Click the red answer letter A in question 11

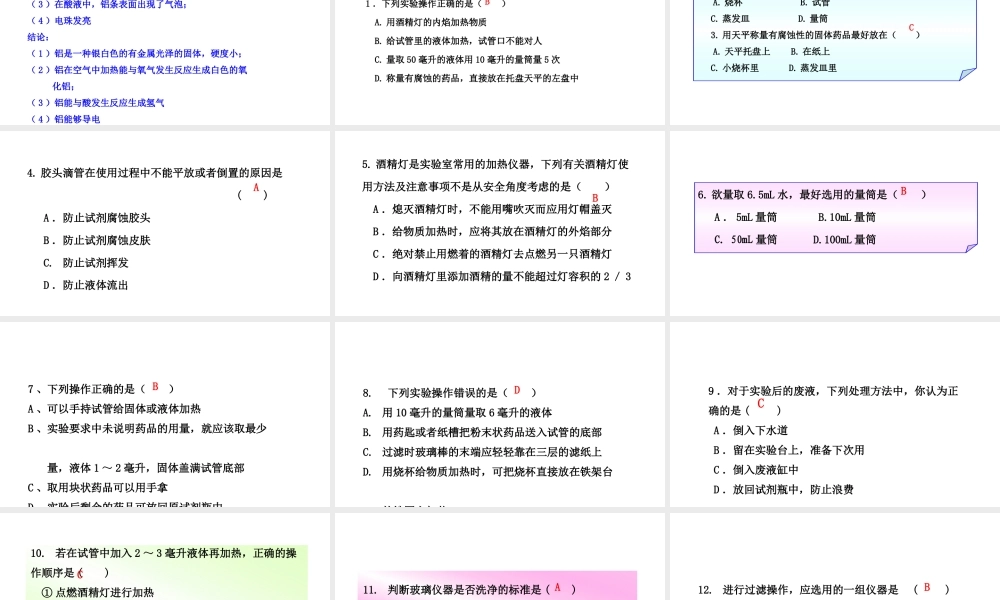click(x=557, y=588)
